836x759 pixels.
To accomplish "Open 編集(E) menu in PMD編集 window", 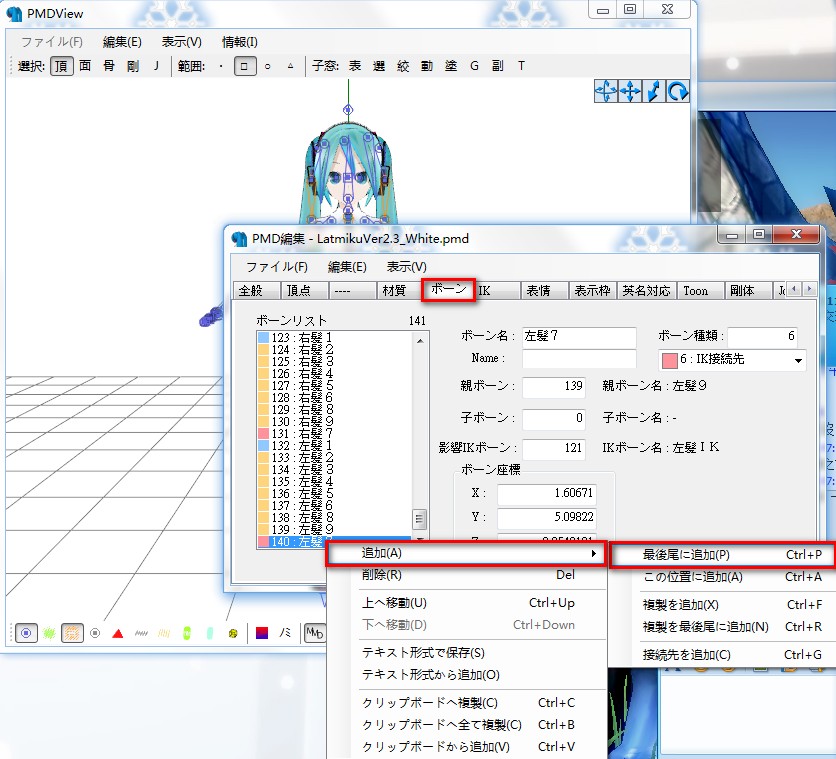I will (347, 267).
